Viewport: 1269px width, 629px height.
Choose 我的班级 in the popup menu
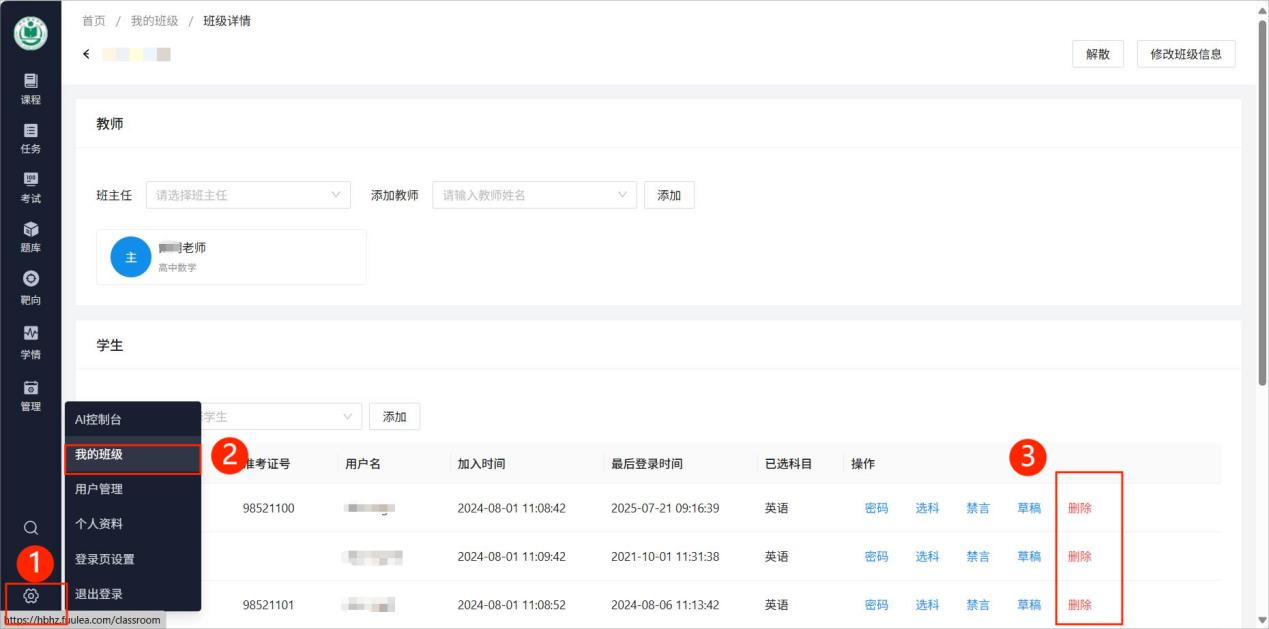[133, 455]
